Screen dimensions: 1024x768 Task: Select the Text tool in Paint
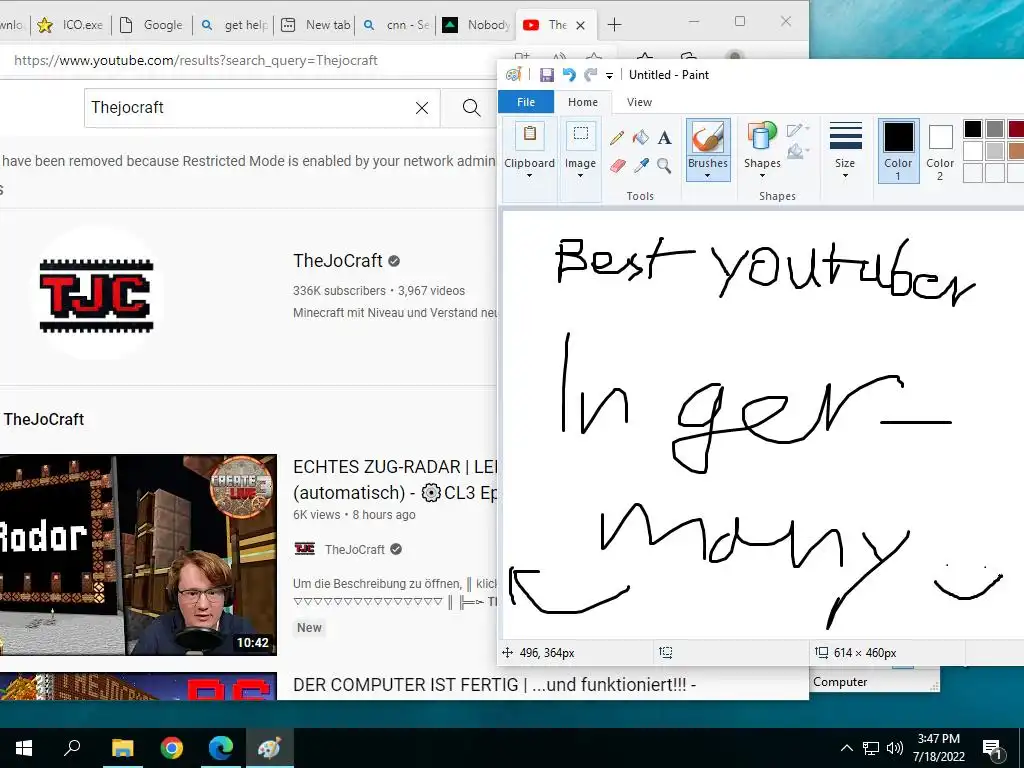(664, 138)
